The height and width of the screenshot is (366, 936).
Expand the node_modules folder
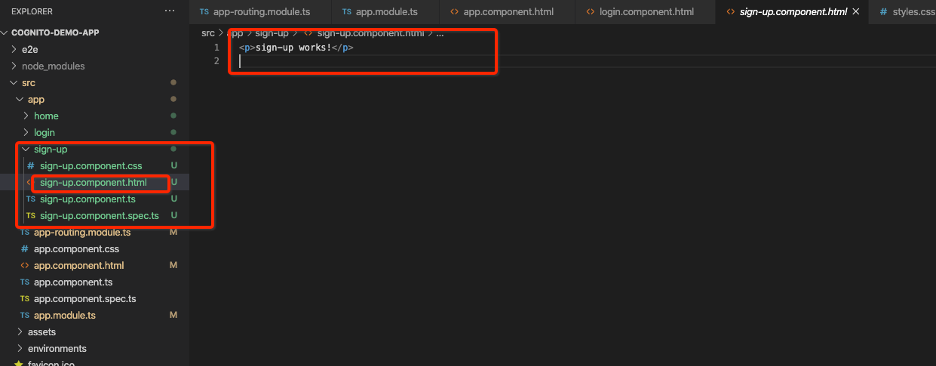coord(14,66)
